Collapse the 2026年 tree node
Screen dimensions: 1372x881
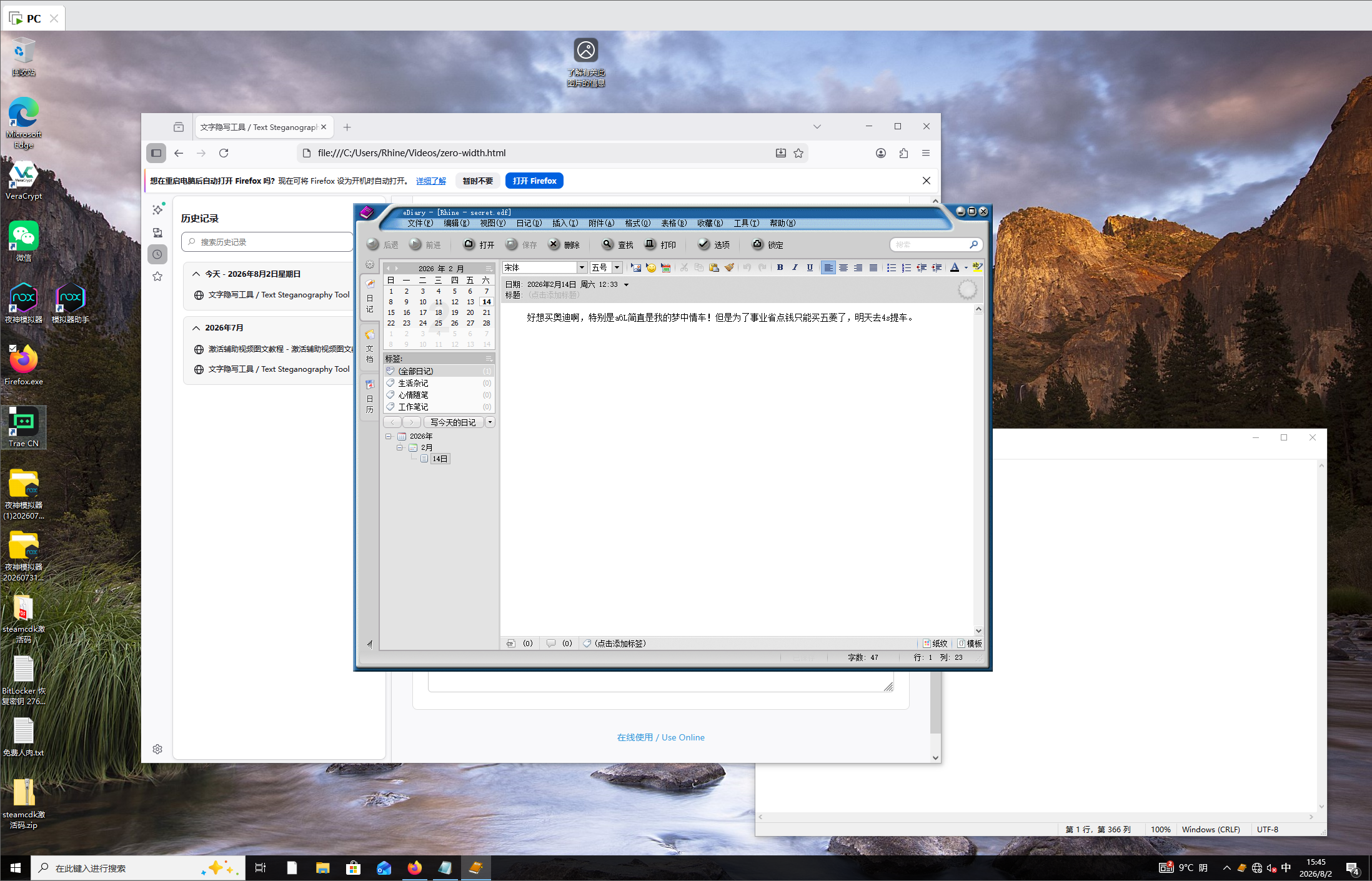388,436
